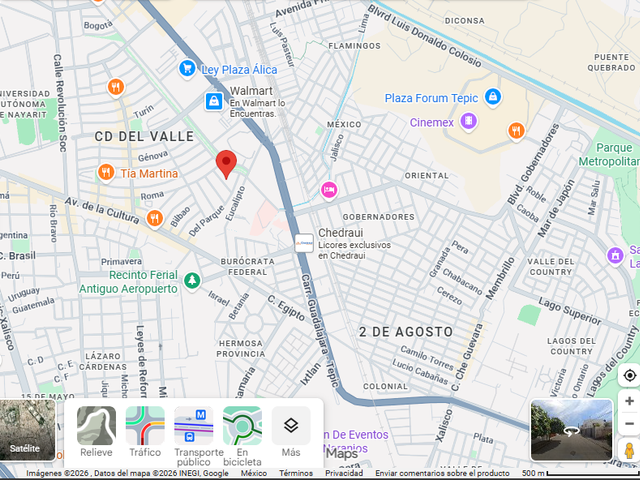
Task: Click the Tía Martina restaurant icon
Action: 106,172
